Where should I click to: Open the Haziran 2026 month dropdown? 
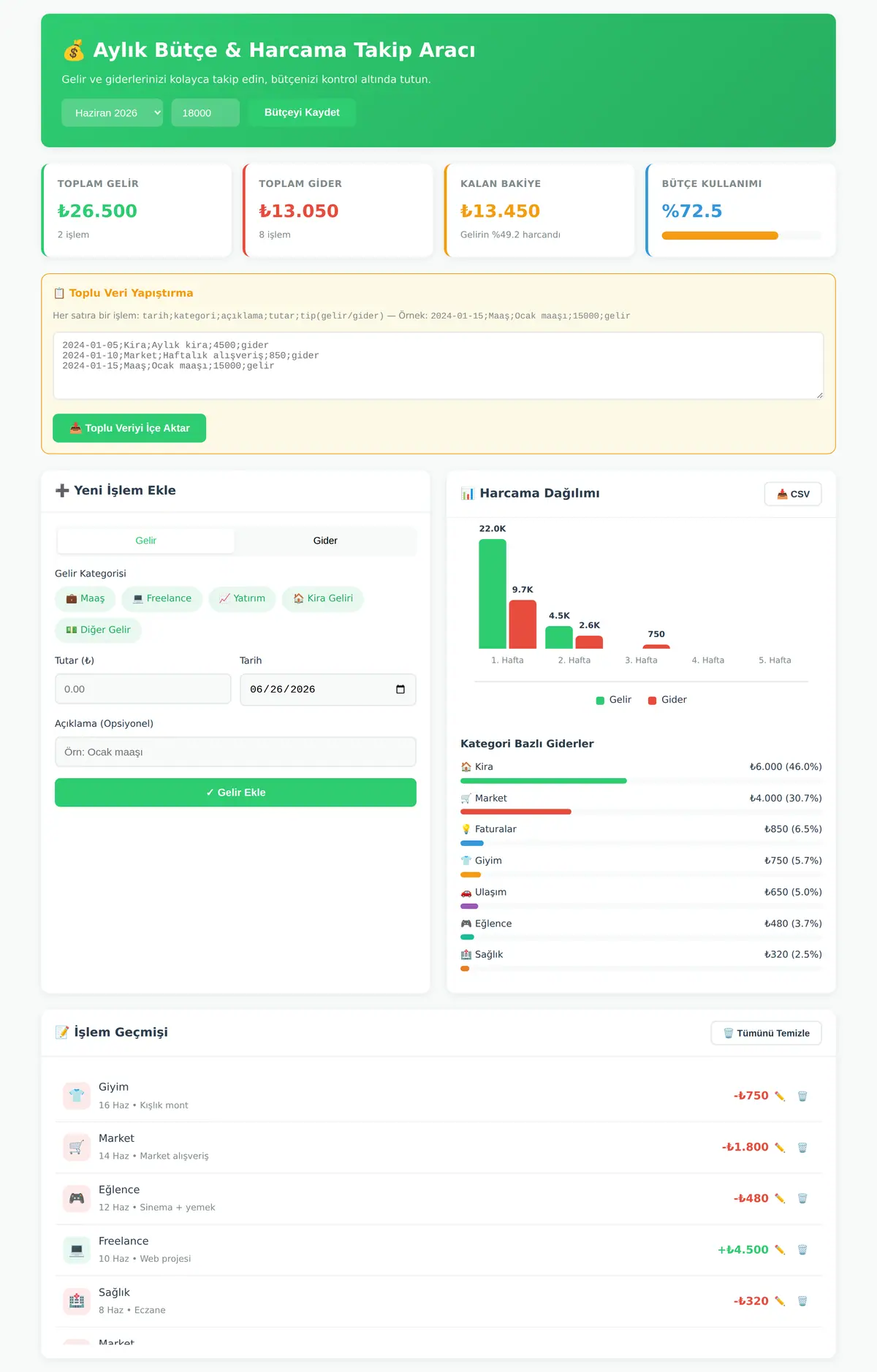coord(112,113)
